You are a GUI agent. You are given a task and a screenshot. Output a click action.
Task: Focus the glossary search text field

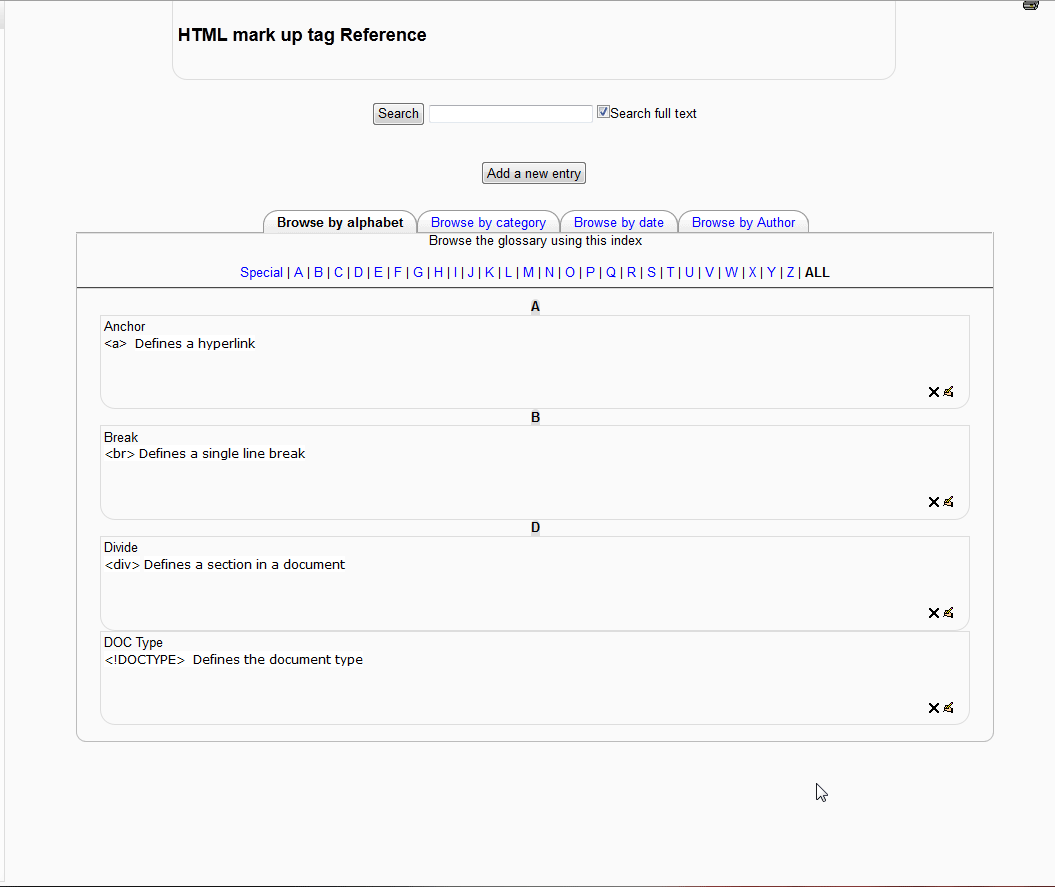point(510,114)
